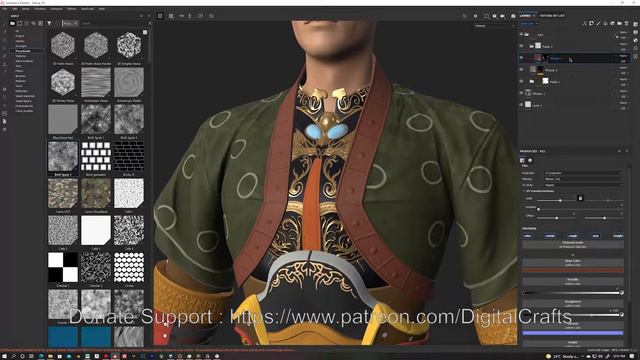640x360 pixels.
Task: Toggle the color channel button
Action: coord(527,236)
